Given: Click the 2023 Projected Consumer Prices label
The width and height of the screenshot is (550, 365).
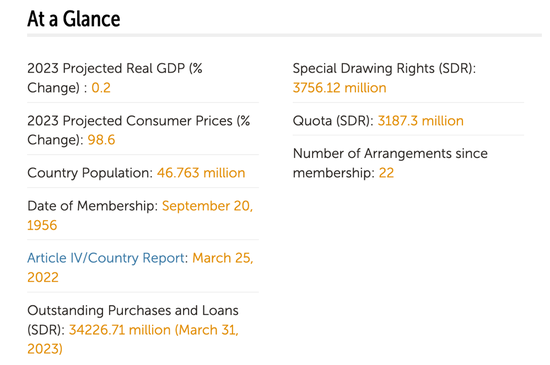Looking at the screenshot, I should point(139,130).
